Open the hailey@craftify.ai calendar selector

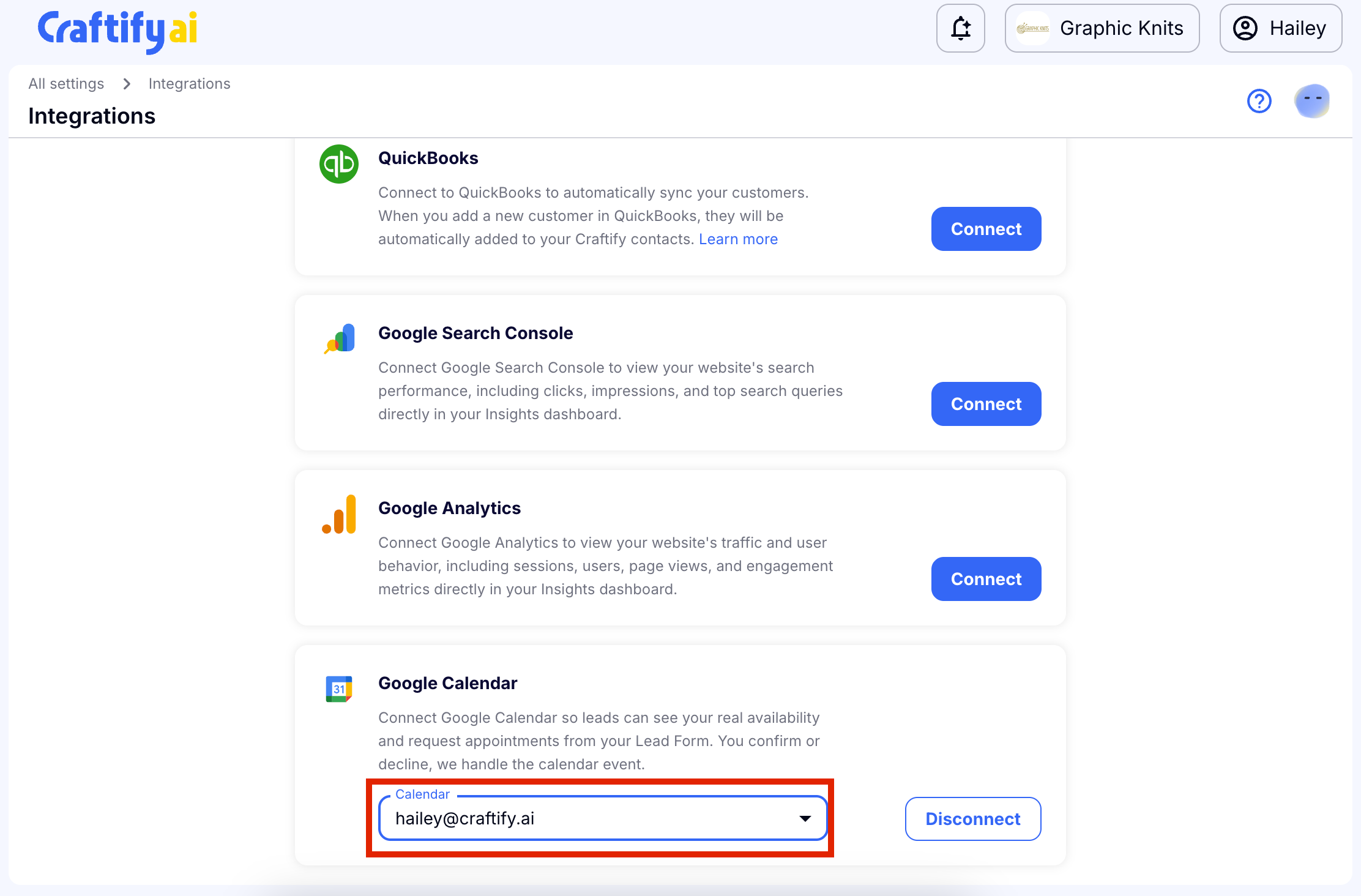[x=603, y=818]
